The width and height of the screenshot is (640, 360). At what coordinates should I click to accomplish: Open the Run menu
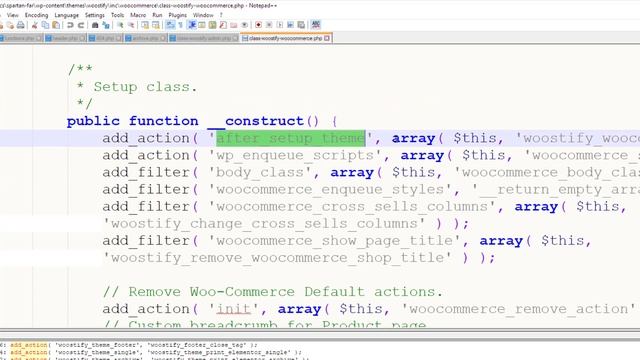(x=157, y=15)
